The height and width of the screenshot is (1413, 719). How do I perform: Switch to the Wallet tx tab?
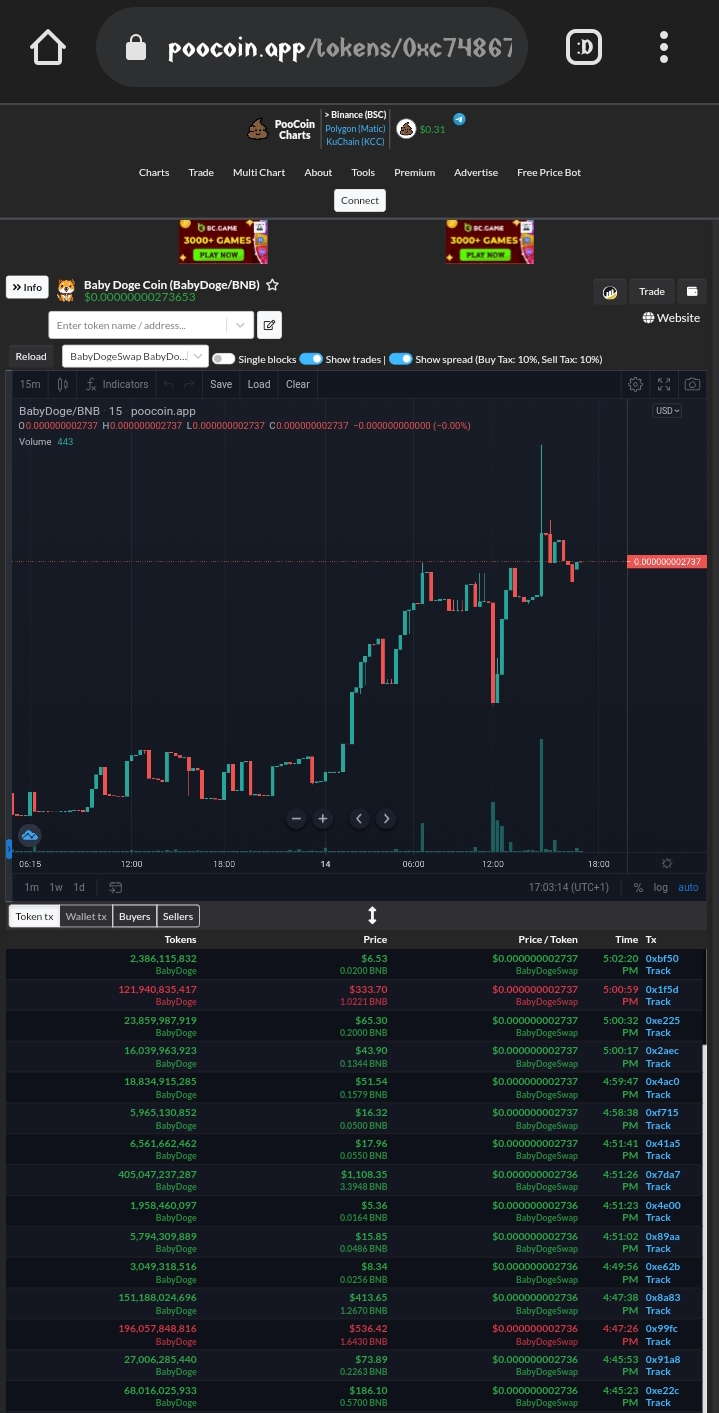86,916
